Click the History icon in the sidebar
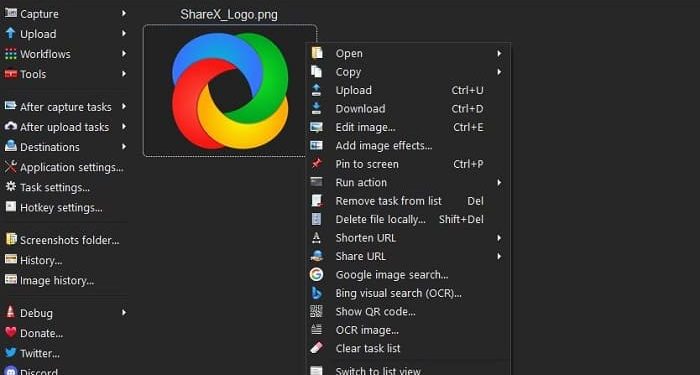The height and width of the screenshot is (375, 700). click(x=11, y=259)
